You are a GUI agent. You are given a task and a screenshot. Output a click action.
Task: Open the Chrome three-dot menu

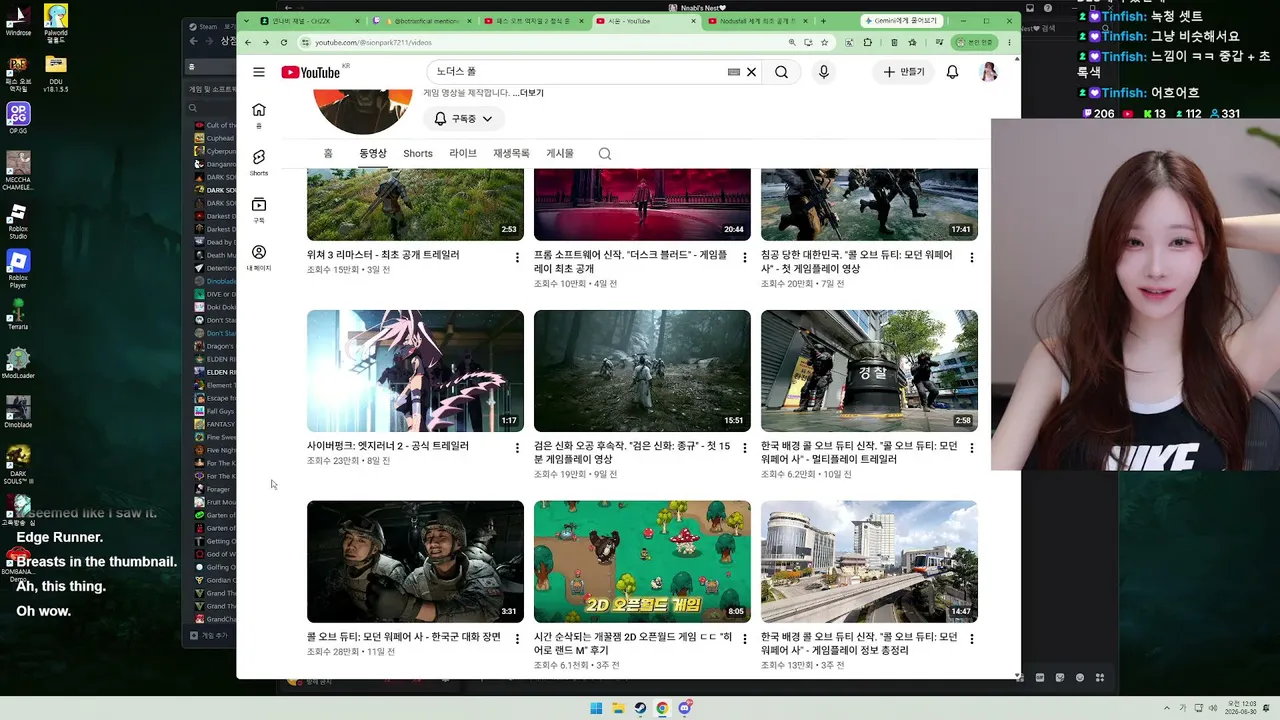[1009, 42]
